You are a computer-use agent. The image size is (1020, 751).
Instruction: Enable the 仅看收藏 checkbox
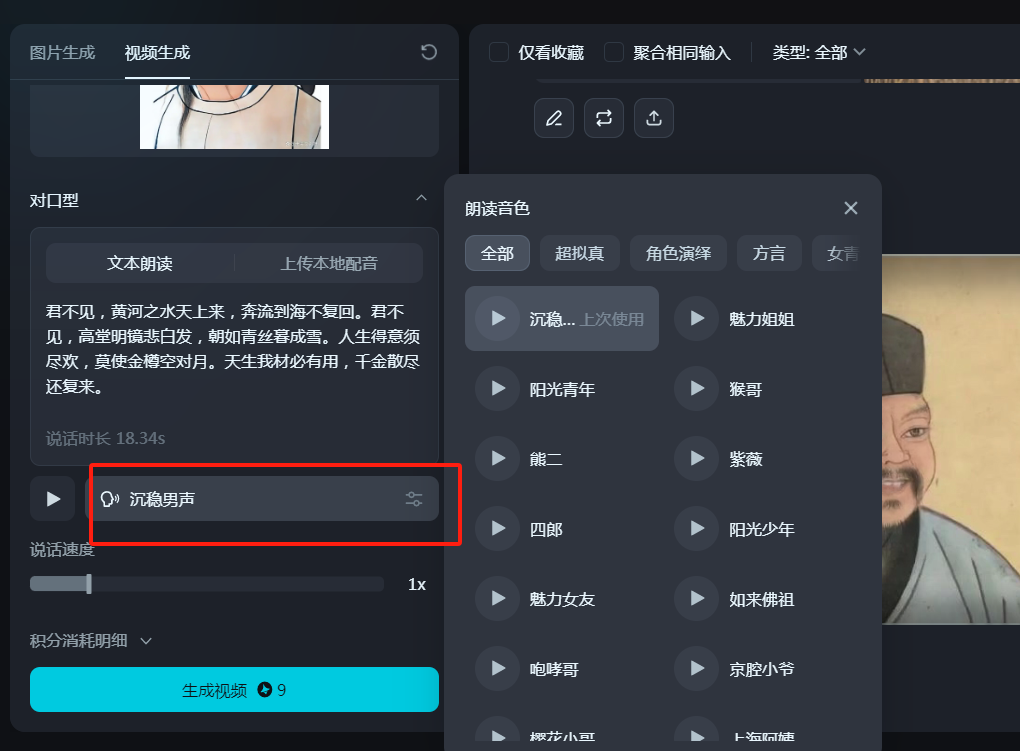498,52
